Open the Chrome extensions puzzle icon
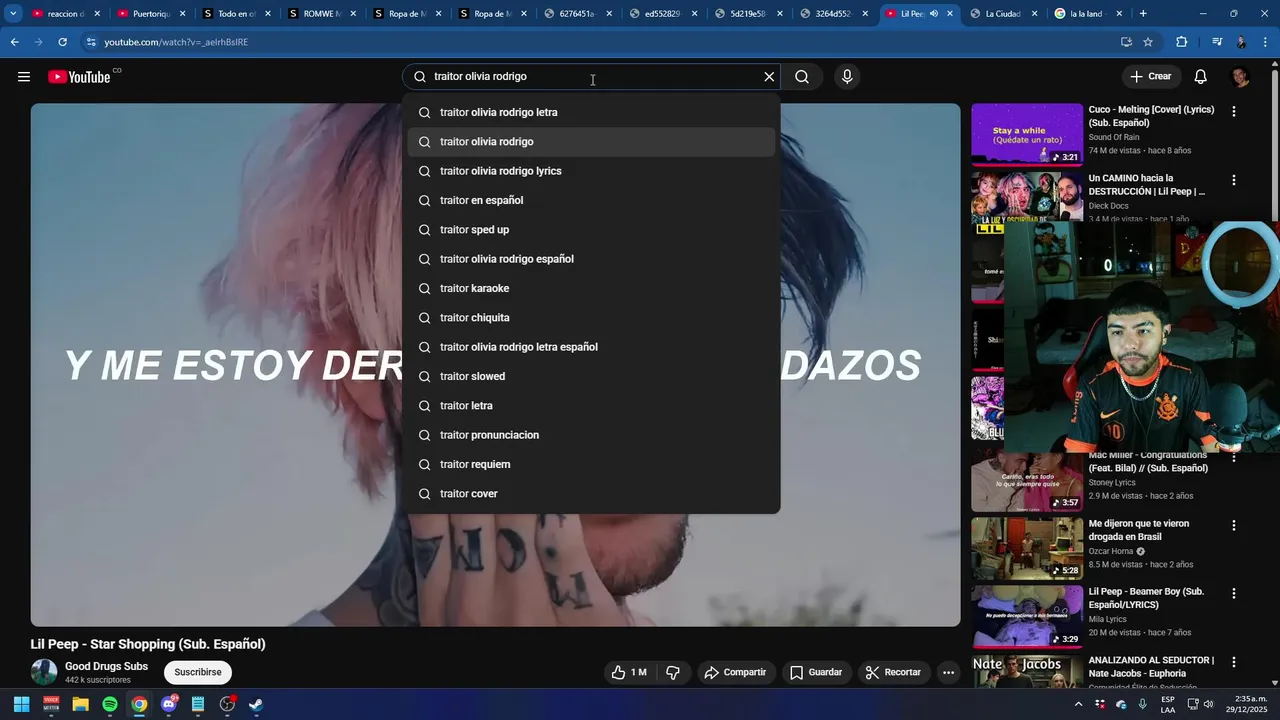Screen dimensions: 1280x720 click(x=1182, y=42)
